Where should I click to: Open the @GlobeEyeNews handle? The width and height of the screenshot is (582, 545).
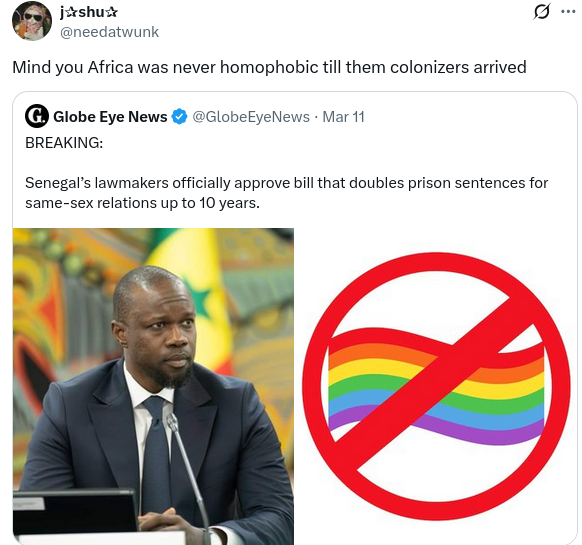coord(251,117)
